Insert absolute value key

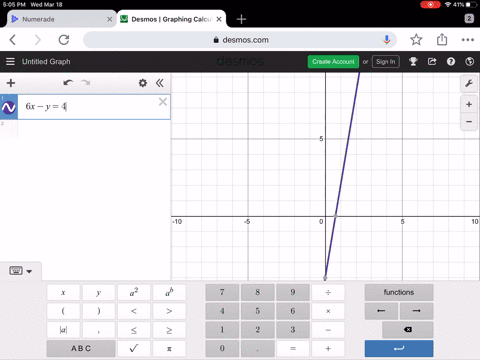coord(63,330)
